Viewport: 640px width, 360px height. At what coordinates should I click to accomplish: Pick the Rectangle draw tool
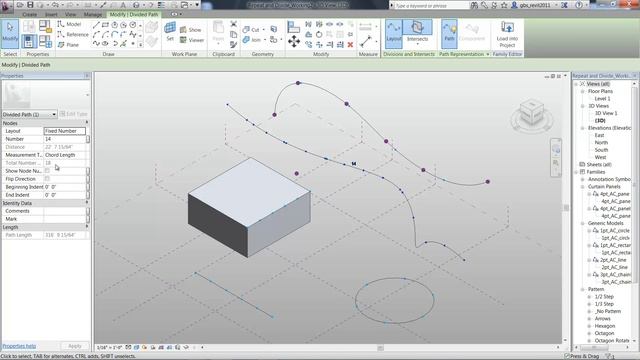tap(105, 25)
